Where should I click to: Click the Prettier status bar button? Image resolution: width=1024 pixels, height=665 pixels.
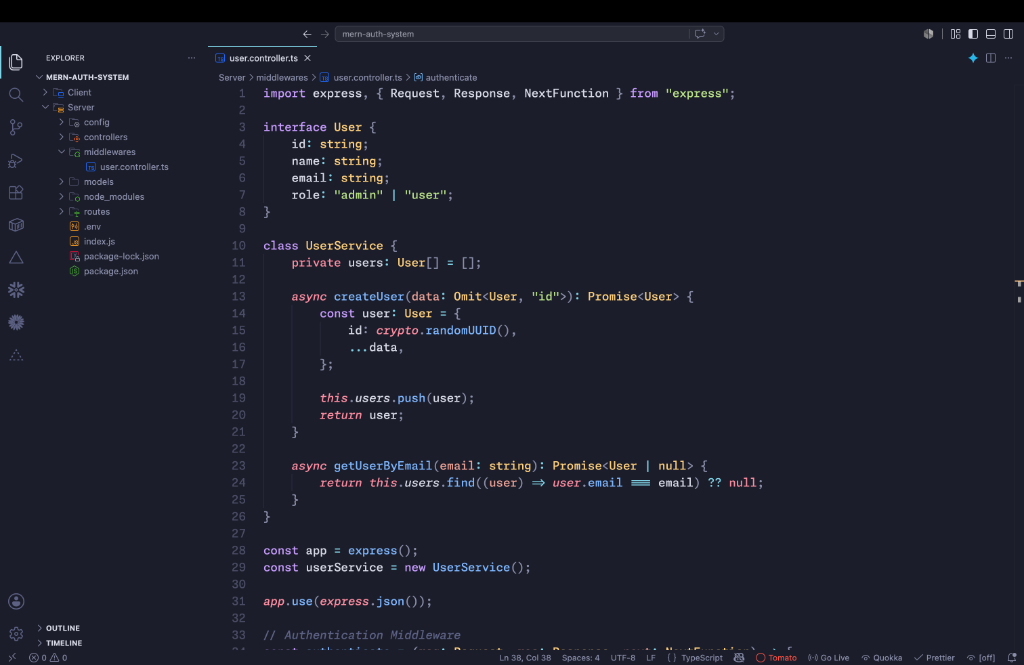click(x=935, y=658)
